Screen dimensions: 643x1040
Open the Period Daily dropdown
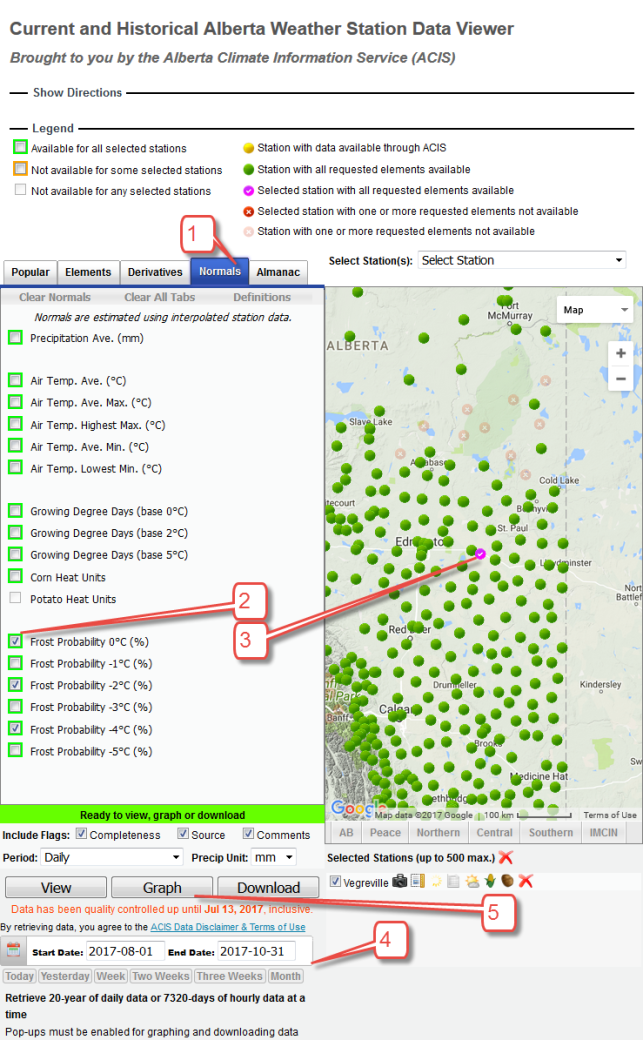112,857
